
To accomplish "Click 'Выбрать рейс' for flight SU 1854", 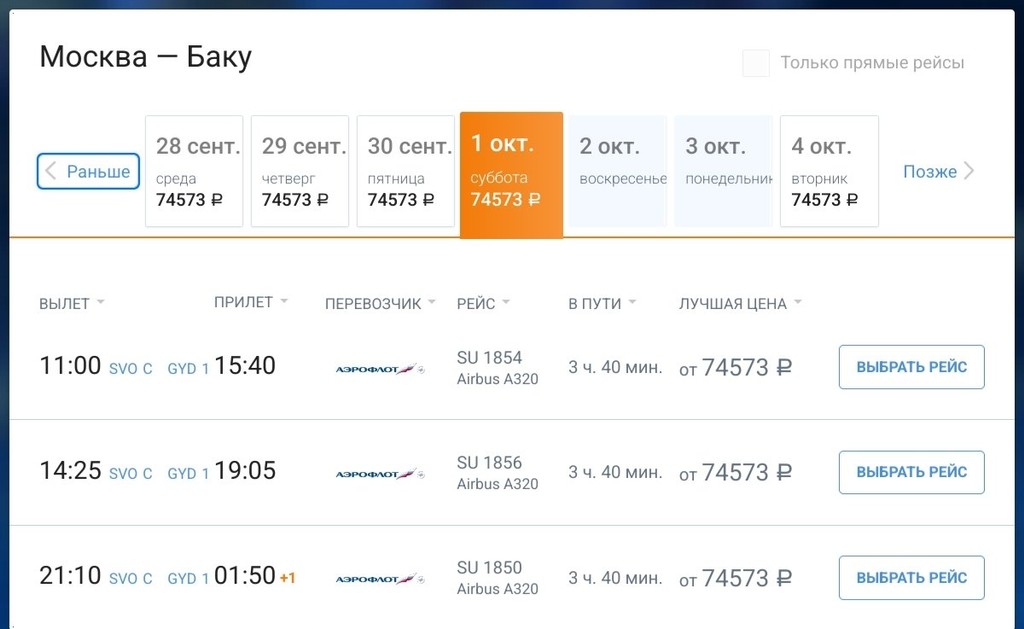I will pos(911,367).
